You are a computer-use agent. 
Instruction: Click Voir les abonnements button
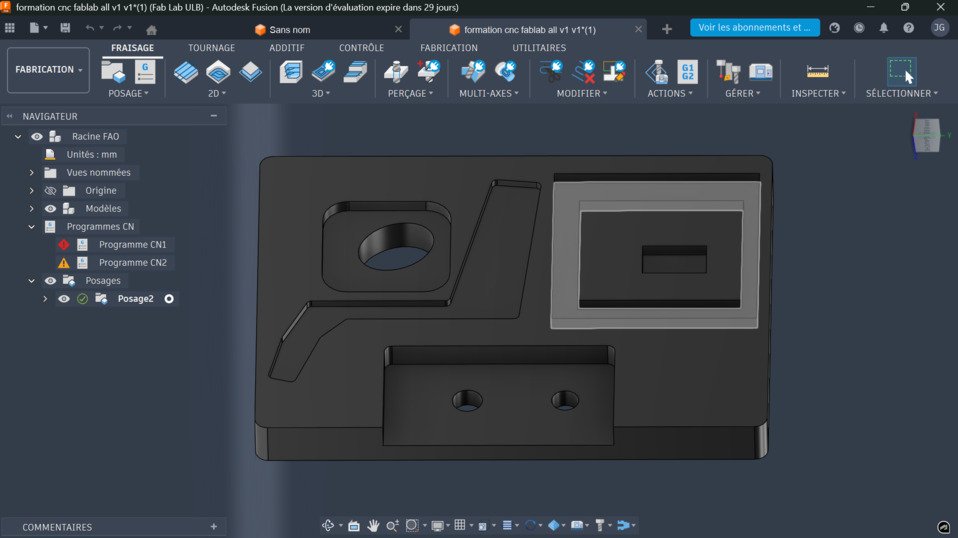click(755, 27)
